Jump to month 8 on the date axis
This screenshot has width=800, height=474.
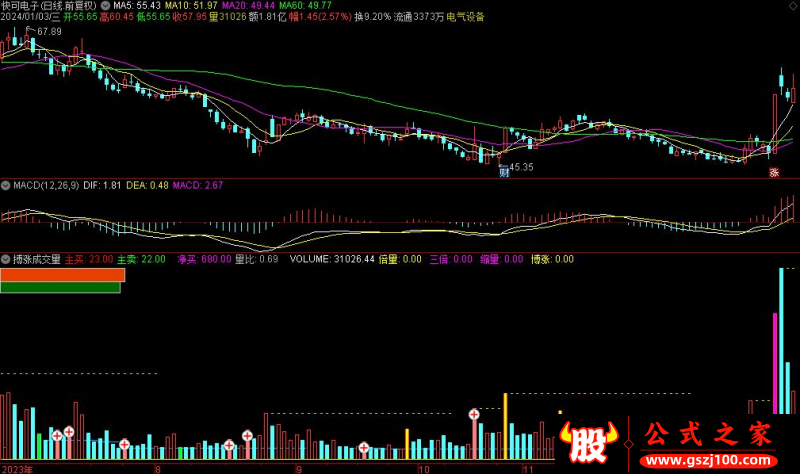tap(157, 469)
